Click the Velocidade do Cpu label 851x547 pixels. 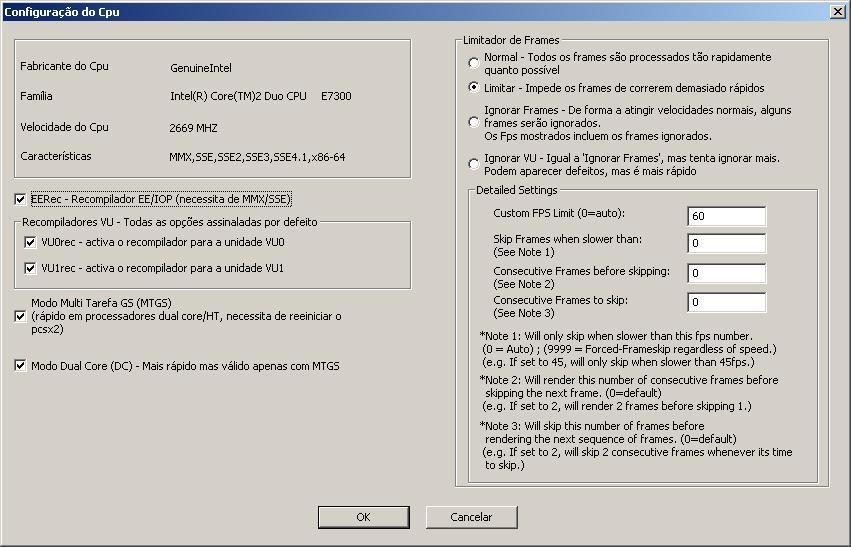(64, 127)
